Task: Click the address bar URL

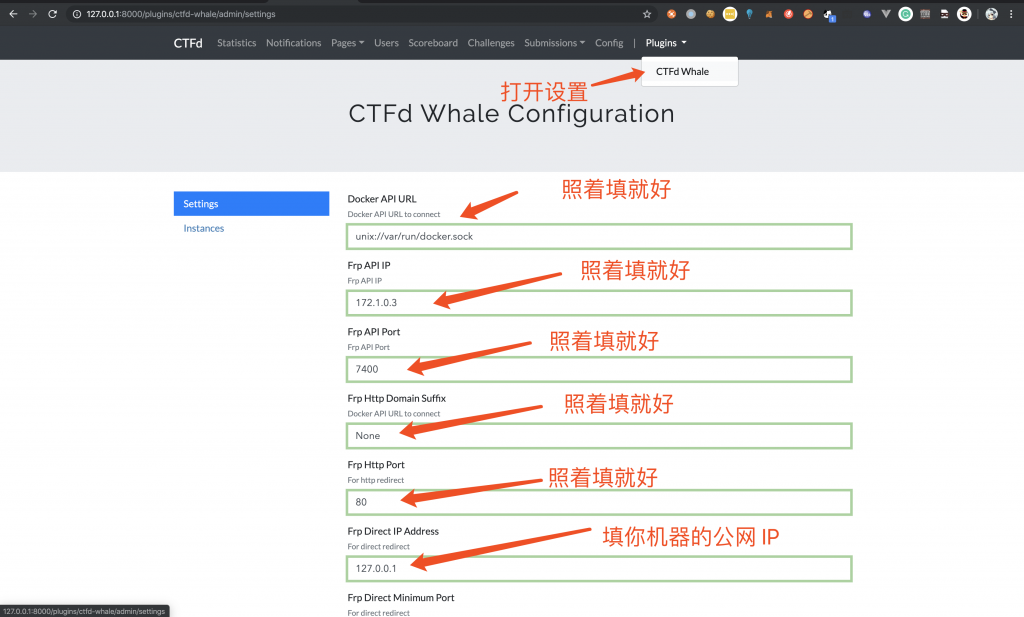Action: tap(181, 14)
